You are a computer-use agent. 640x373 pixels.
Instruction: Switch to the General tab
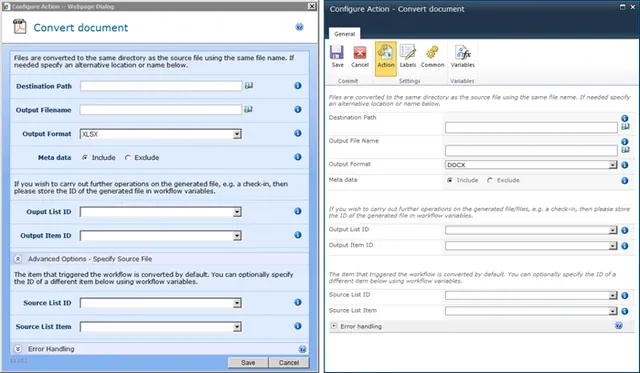coord(344,34)
